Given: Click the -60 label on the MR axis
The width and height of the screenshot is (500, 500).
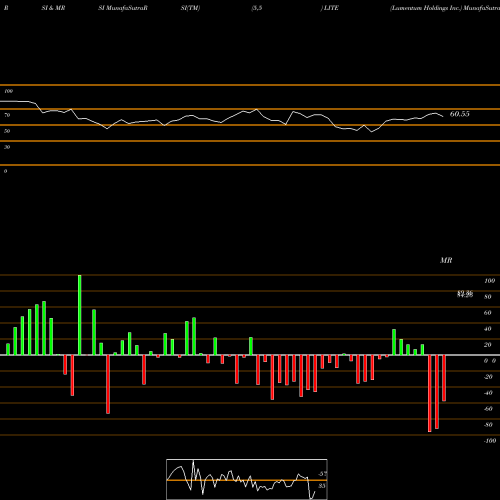Looking at the screenshot, I should click(x=488, y=409).
